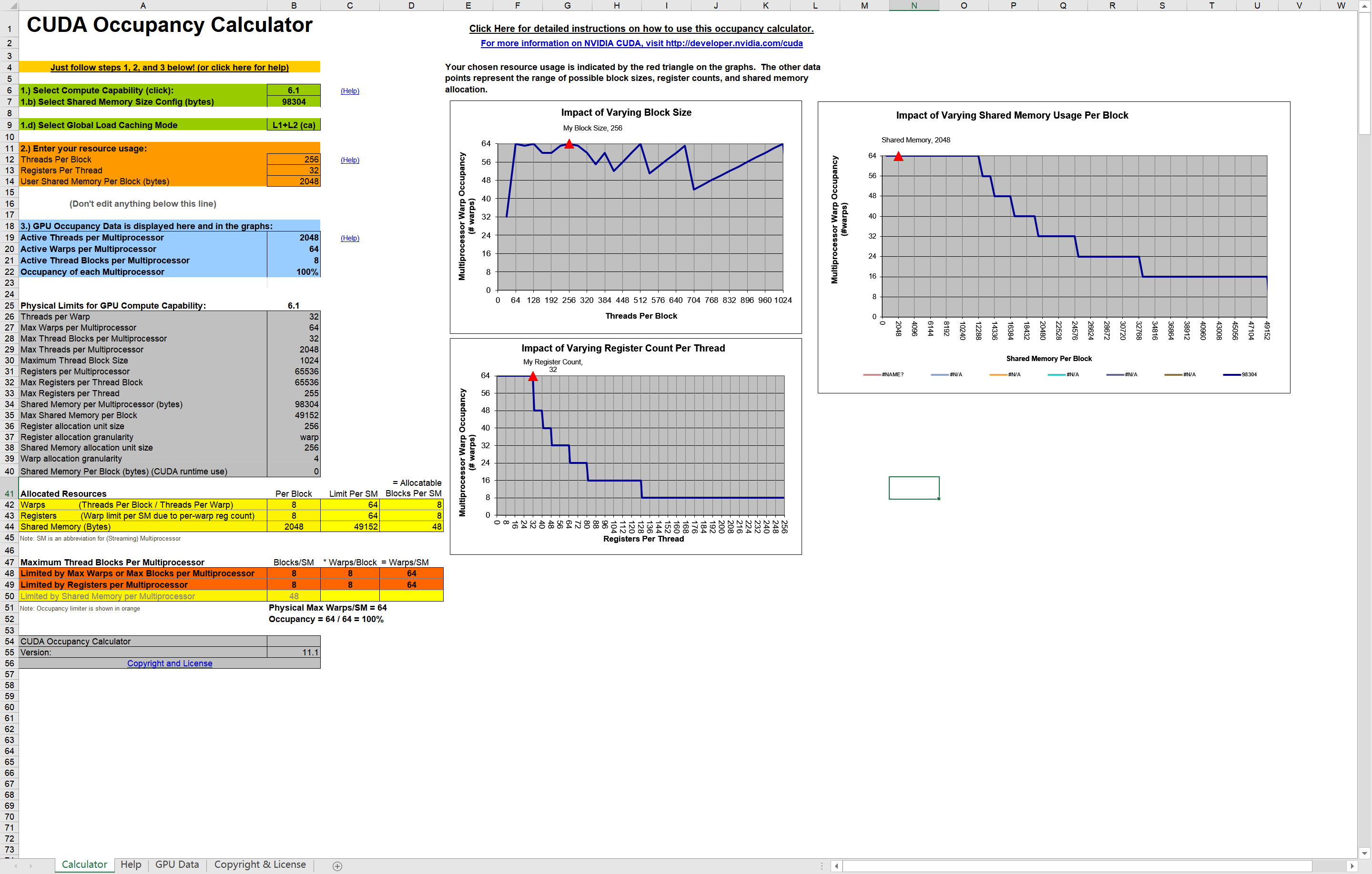The image size is (1372, 874).
Task: Click previous sheet navigation arrow
Action: click(x=15, y=866)
